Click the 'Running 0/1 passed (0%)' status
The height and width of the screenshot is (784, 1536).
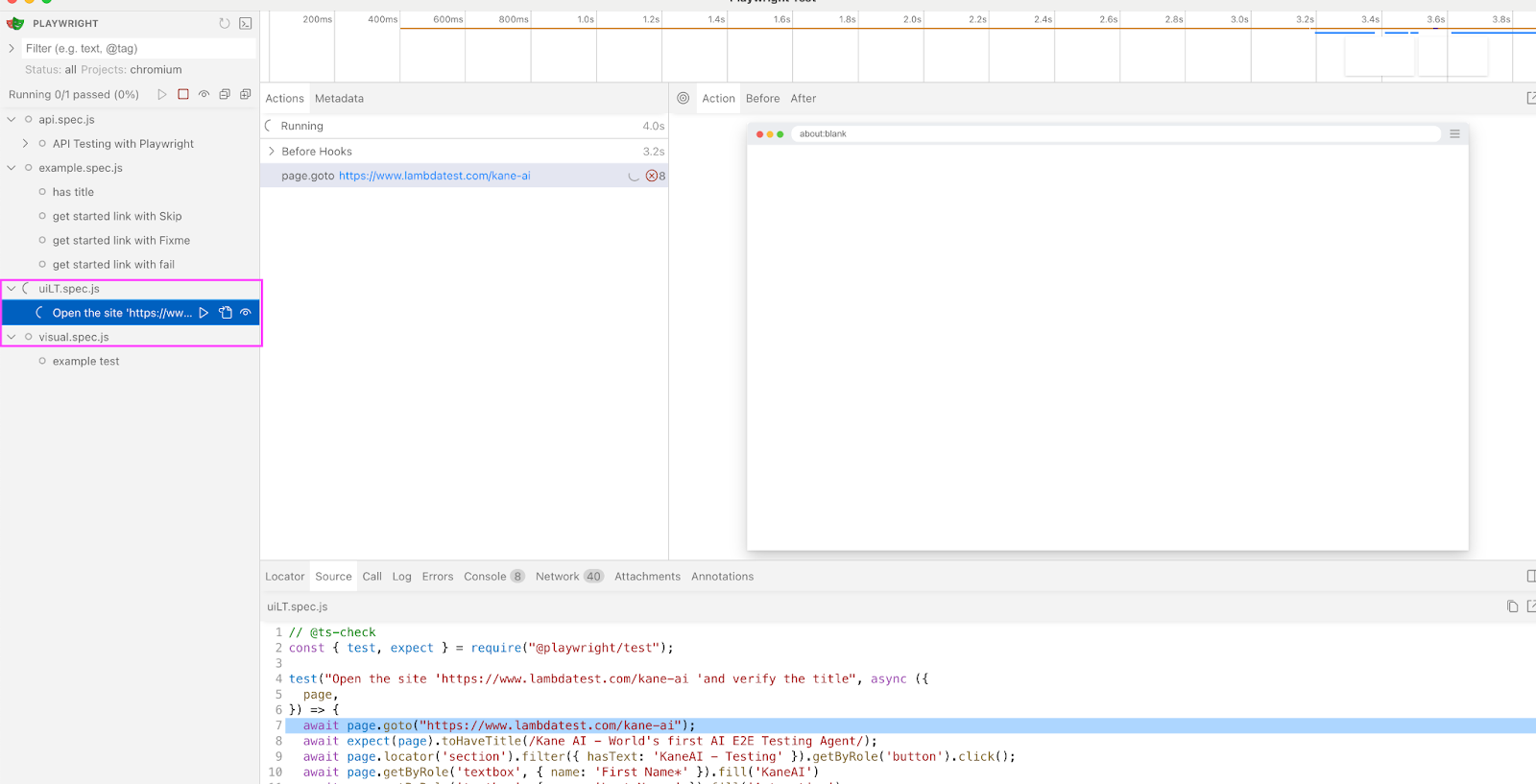pyautogui.click(x=74, y=94)
